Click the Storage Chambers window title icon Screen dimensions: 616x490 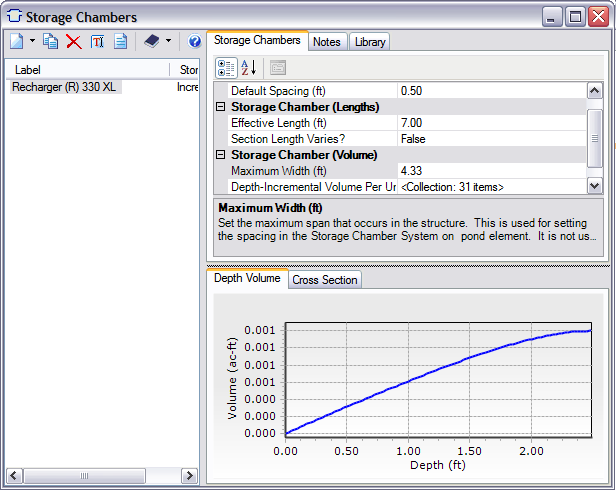(14, 17)
